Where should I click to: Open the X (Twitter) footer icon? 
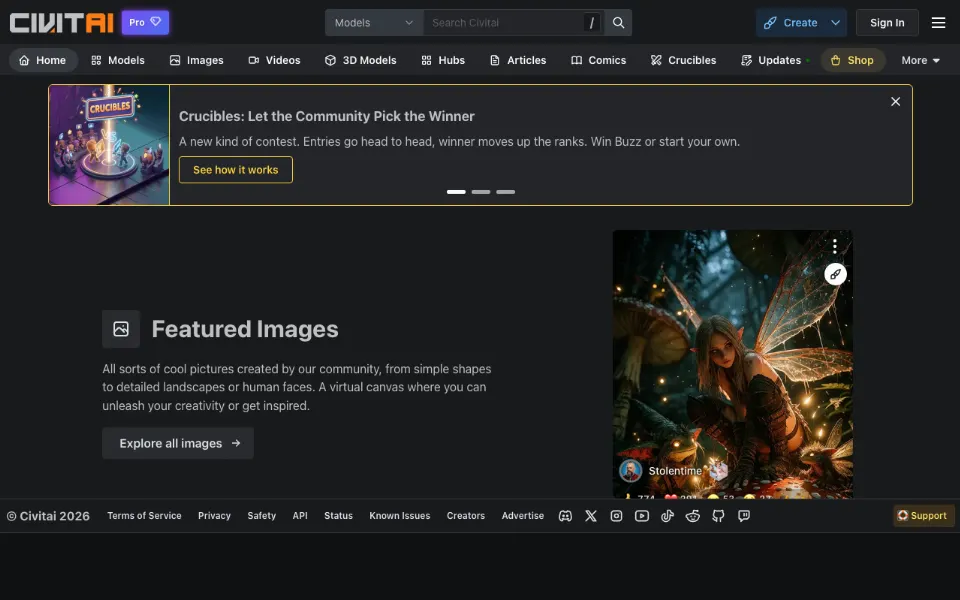click(591, 516)
